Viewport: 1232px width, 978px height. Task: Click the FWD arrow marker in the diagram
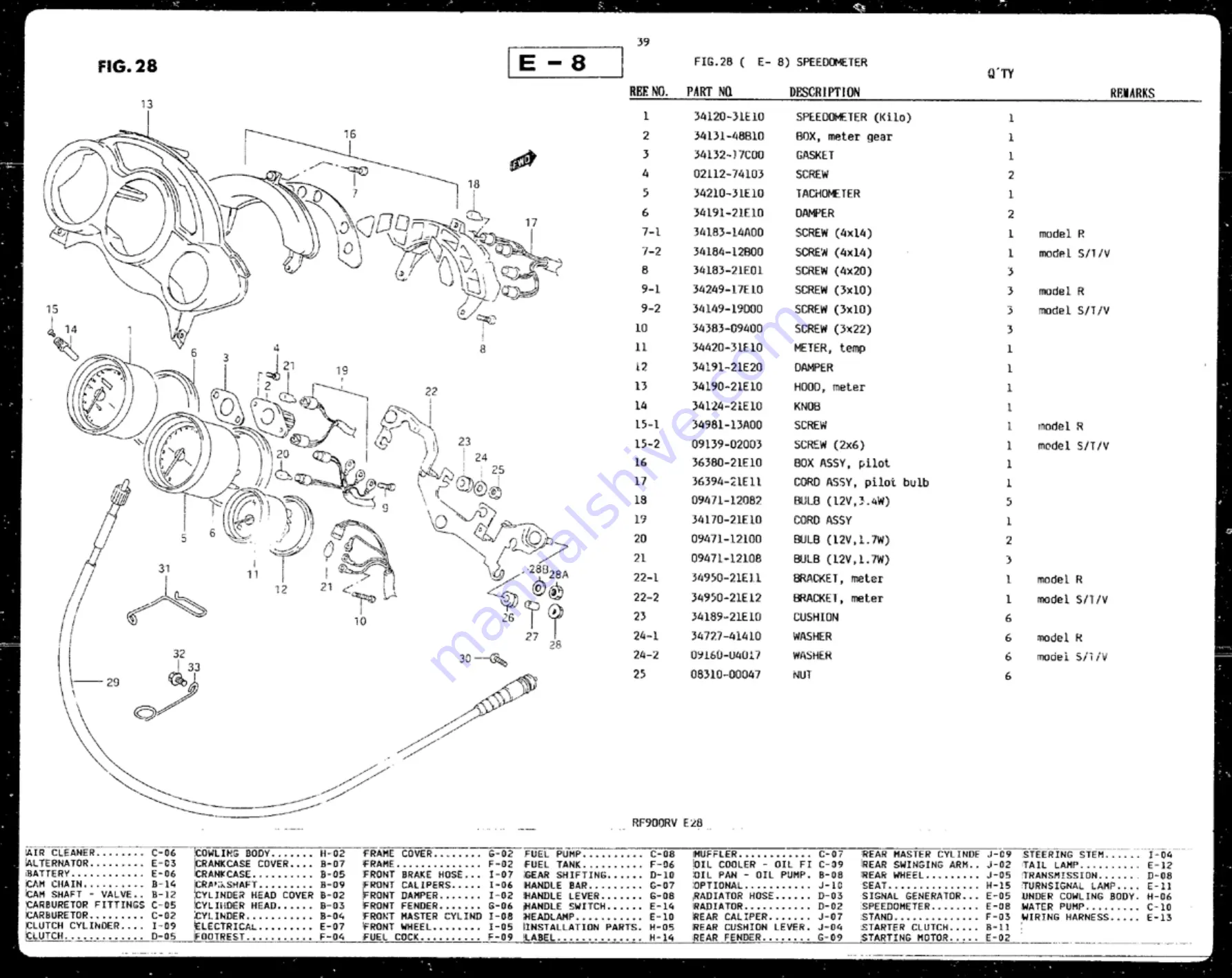tap(523, 161)
